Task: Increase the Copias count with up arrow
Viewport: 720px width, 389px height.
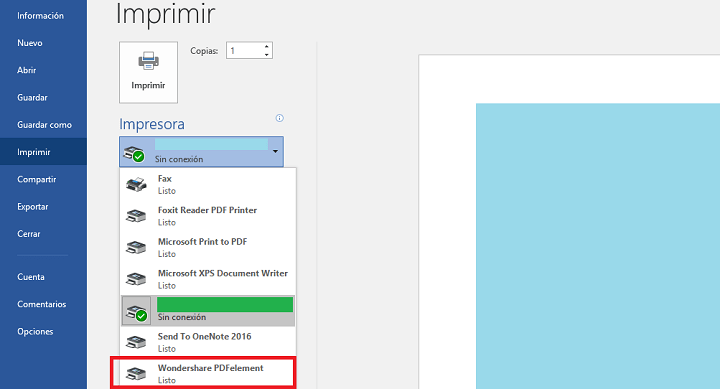Action: click(x=266, y=46)
